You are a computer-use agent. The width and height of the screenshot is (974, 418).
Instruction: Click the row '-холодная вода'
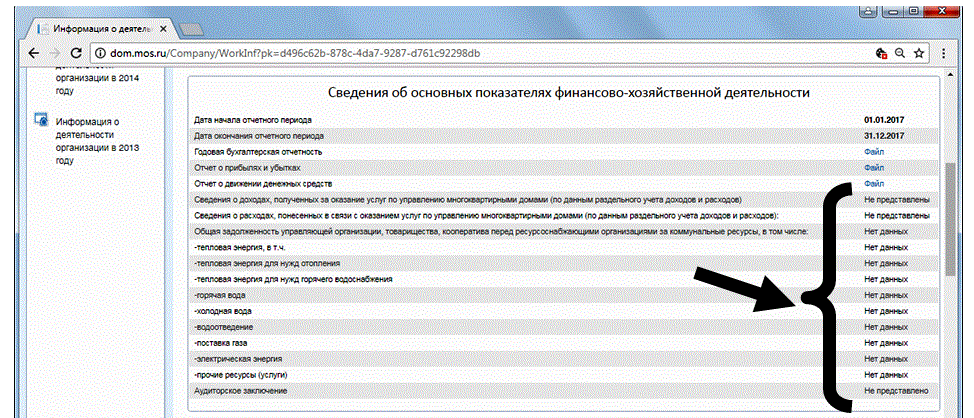pos(564,311)
